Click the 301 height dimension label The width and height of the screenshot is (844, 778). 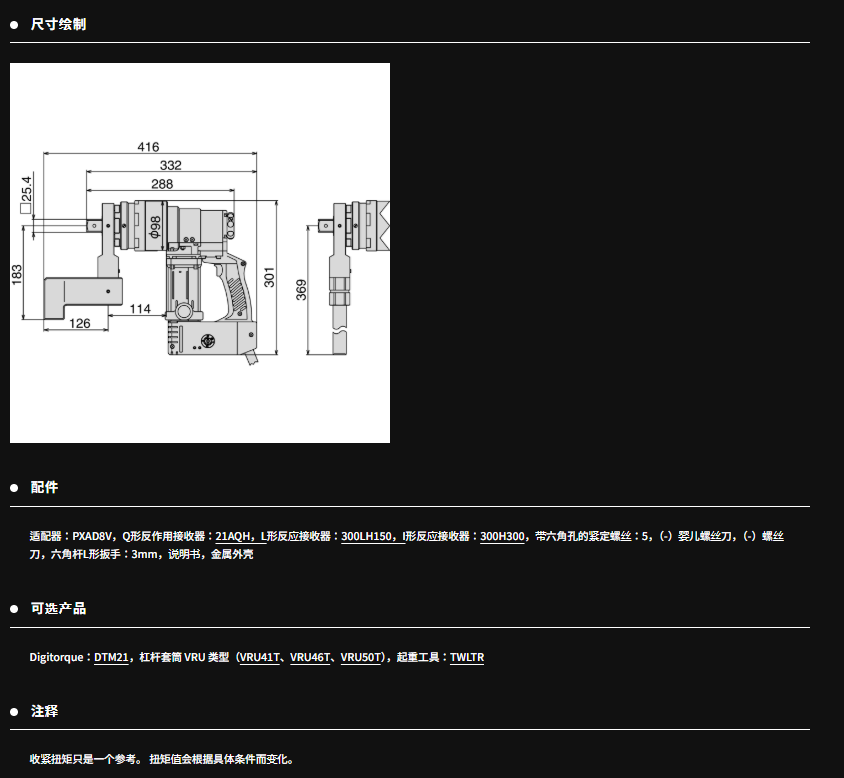[269, 277]
